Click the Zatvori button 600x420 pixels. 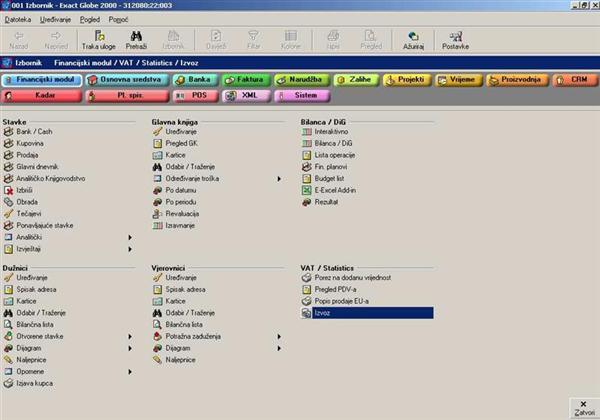point(581,406)
